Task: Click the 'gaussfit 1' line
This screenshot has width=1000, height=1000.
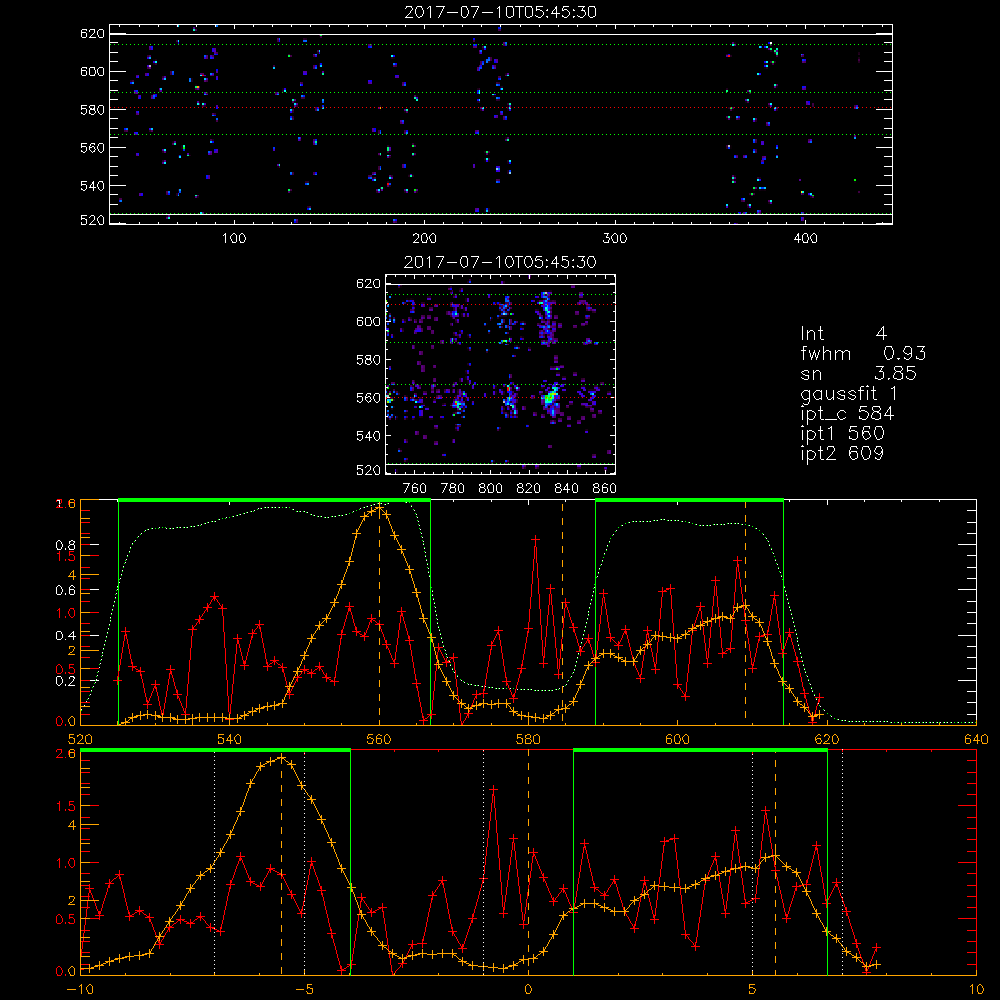Action: [x=849, y=394]
